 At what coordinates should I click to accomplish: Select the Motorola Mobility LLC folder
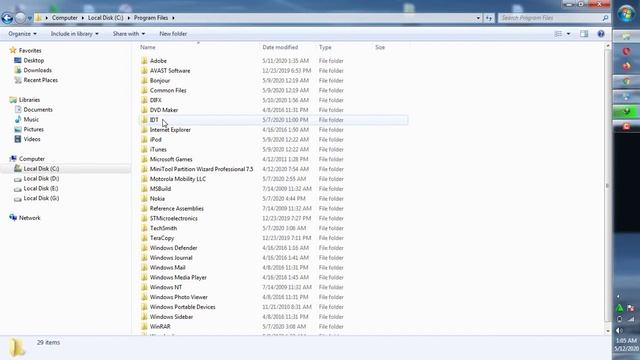[x=178, y=179]
